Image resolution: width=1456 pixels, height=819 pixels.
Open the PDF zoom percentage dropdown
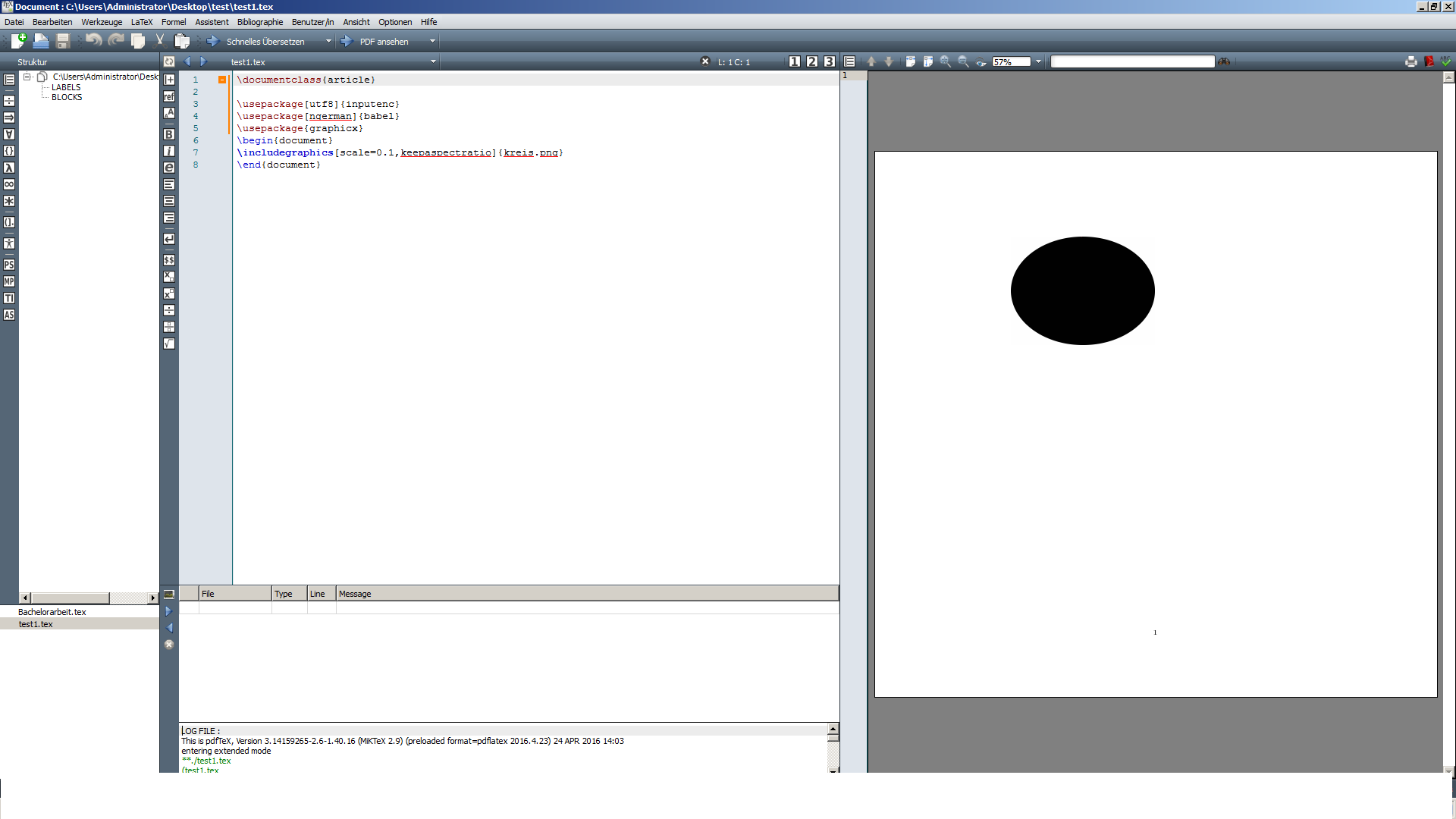[1038, 61]
